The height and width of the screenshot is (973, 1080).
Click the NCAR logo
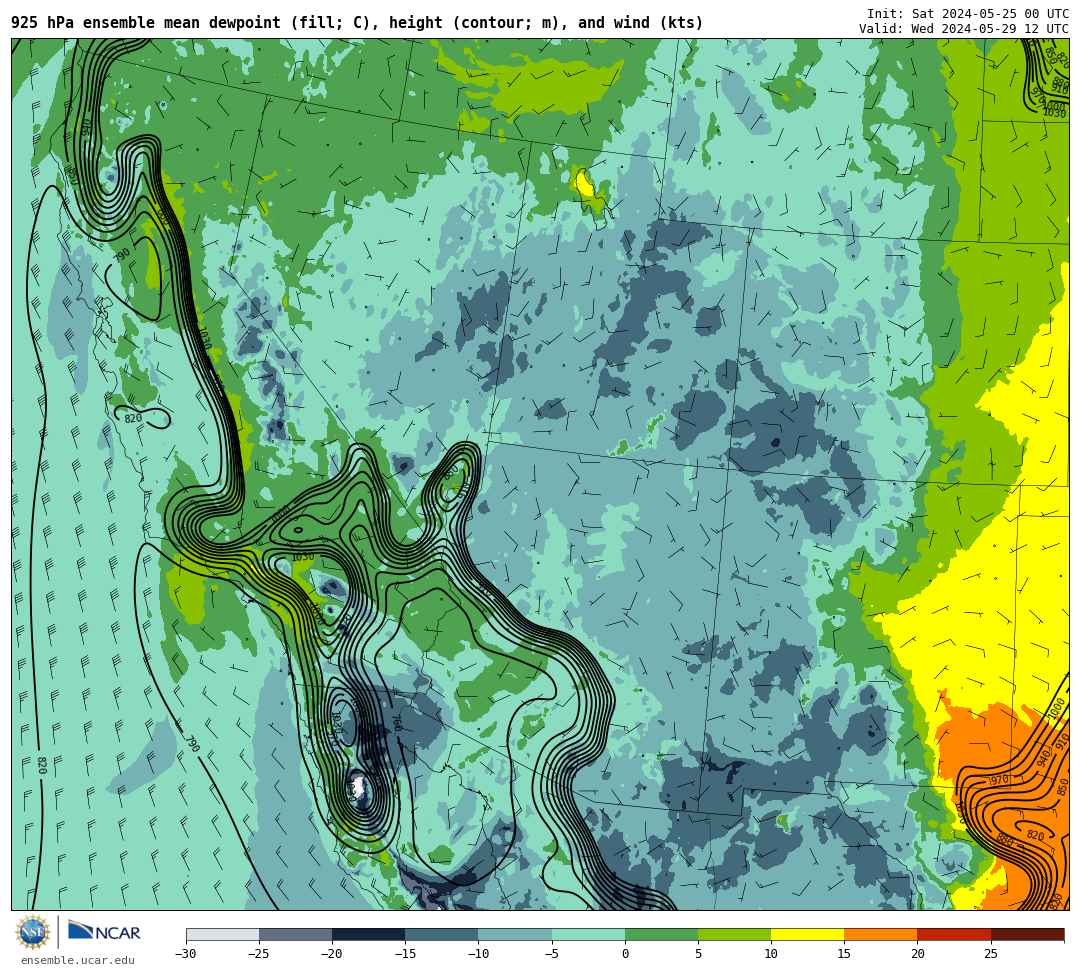(x=104, y=932)
